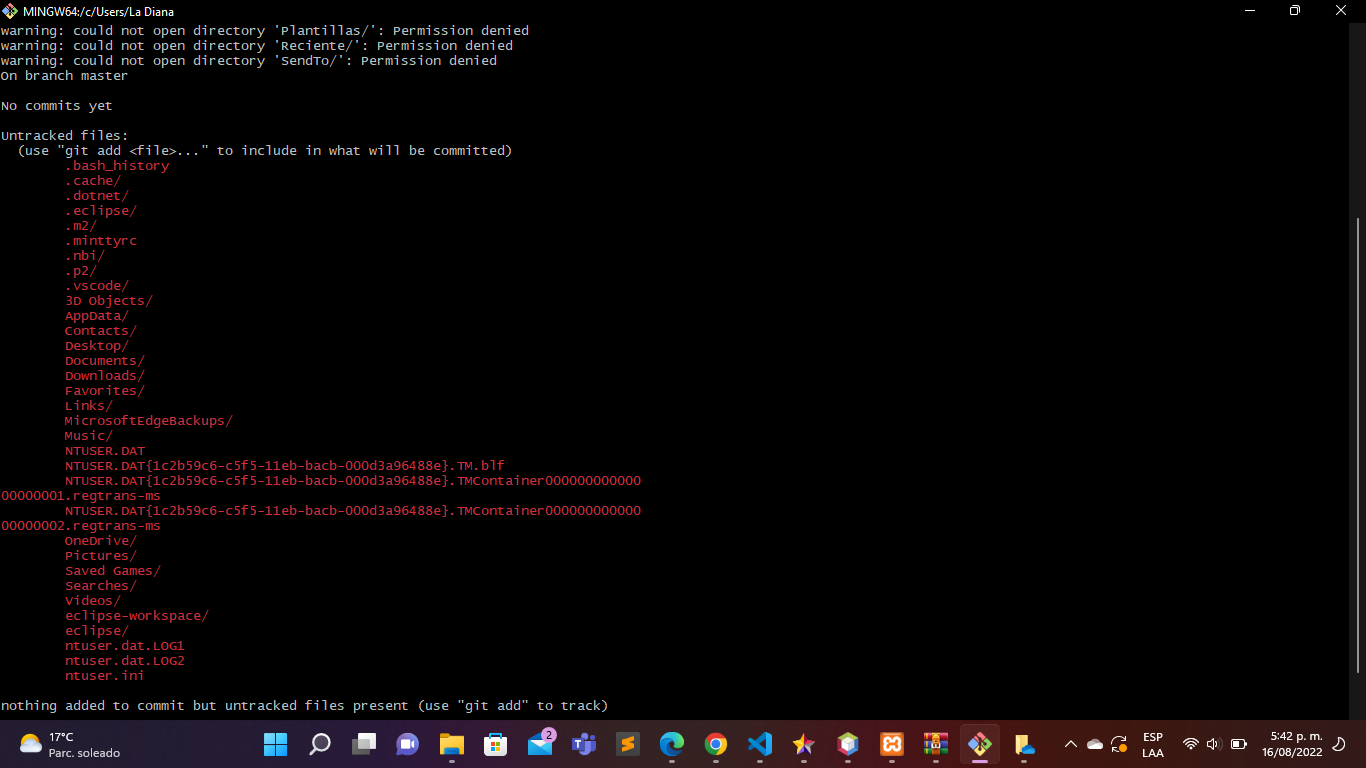Open OneDrive cloud tray icon
The height and width of the screenshot is (768, 1366).
coord(1095,744)
